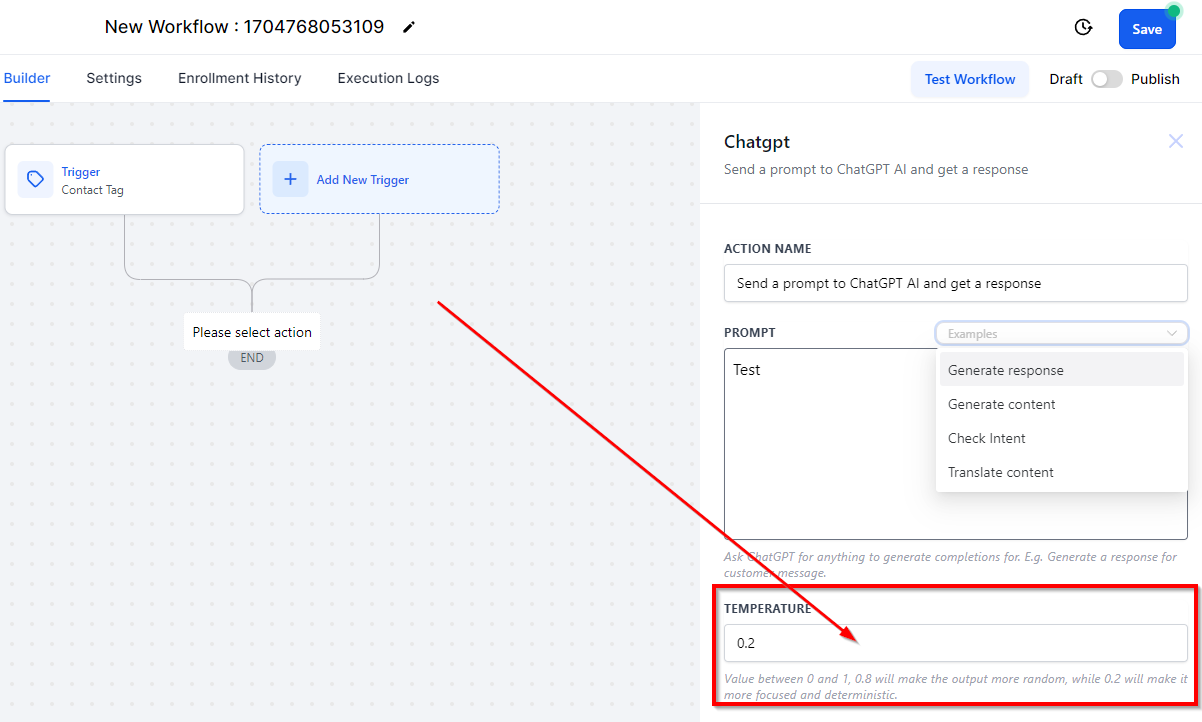
Task: Click the workflow title text
Action: [x=244, y=27]
